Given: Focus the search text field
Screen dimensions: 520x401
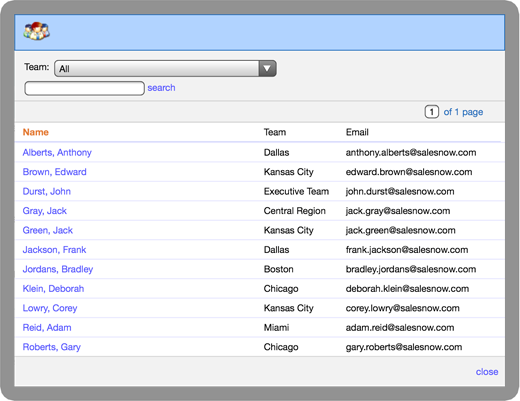Looking at the screenshot, I should click(x=84, y=88).
